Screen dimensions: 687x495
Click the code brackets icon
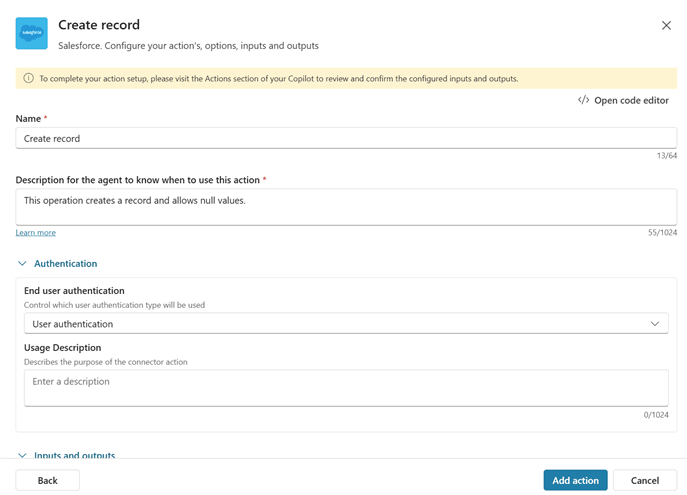pyautogui.click(x=583, y=100)
